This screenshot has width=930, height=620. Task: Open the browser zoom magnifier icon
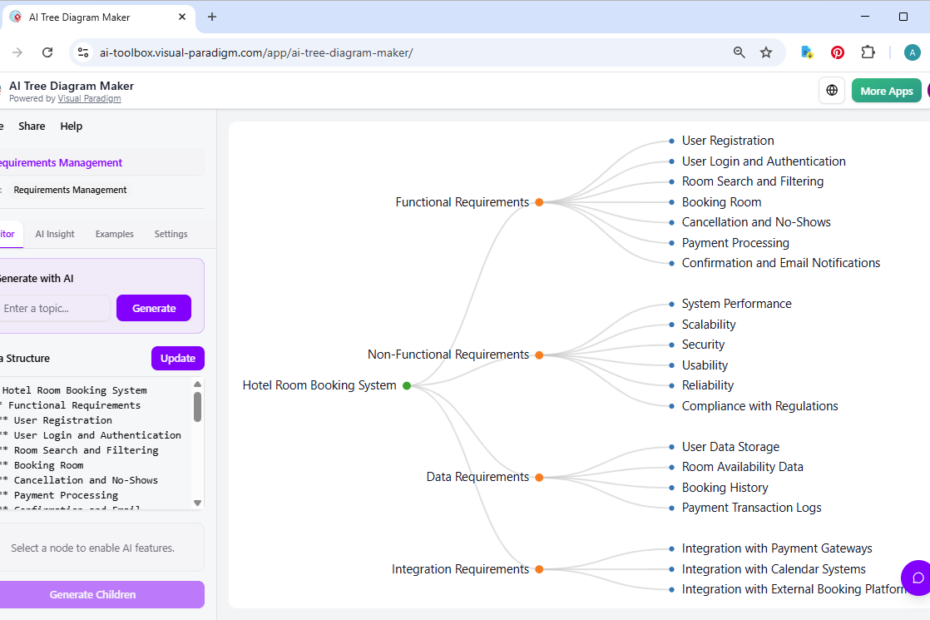click(x=739, y=53)
